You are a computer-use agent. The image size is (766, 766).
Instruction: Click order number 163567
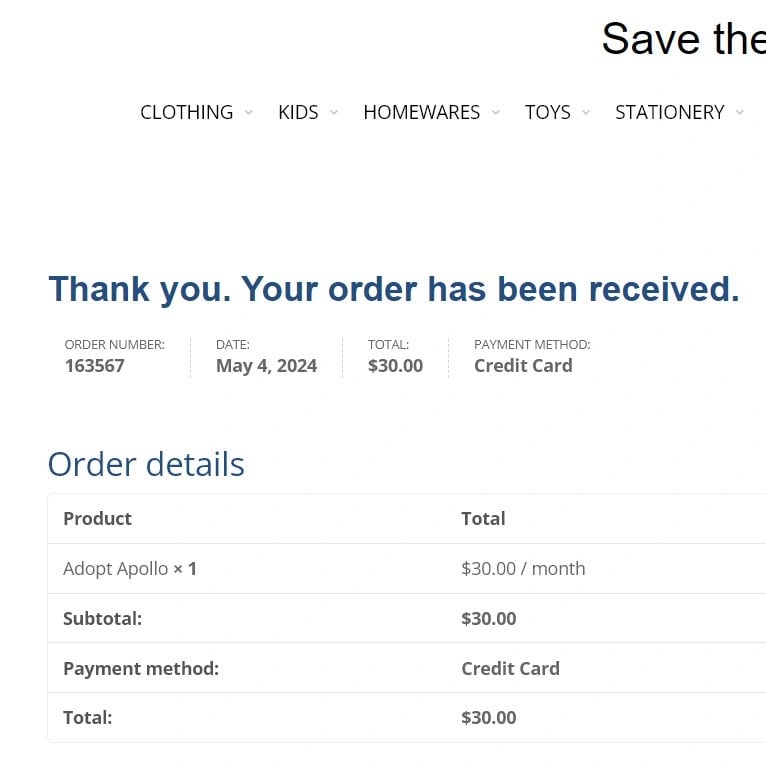pos(95,366)
